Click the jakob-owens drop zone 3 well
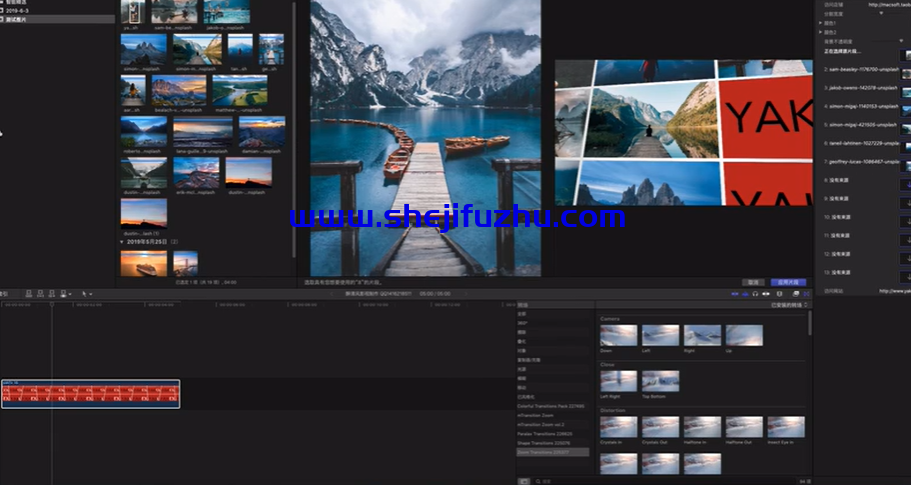Screen dimensions: 911x485 [905, 92]
